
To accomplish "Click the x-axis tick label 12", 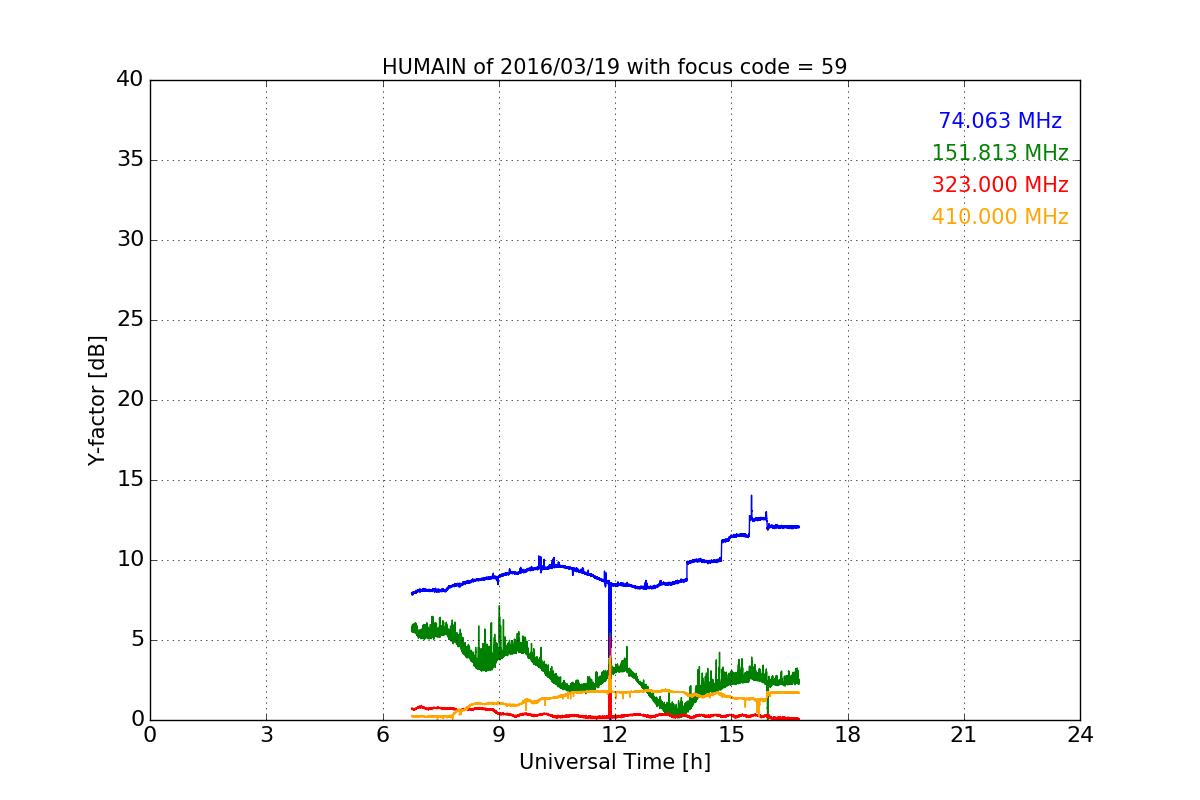I will (x=615, y=735).
